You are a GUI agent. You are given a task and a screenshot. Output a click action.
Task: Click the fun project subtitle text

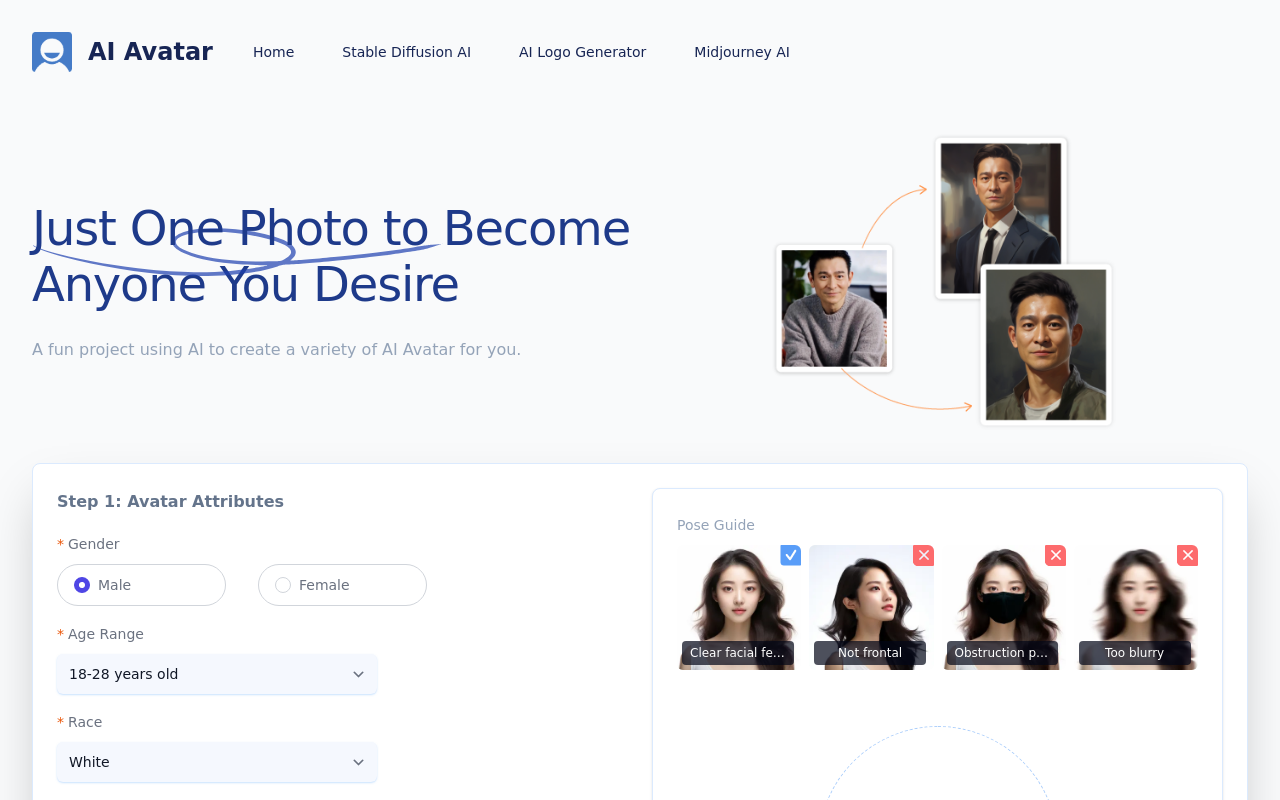click(276, 349)
